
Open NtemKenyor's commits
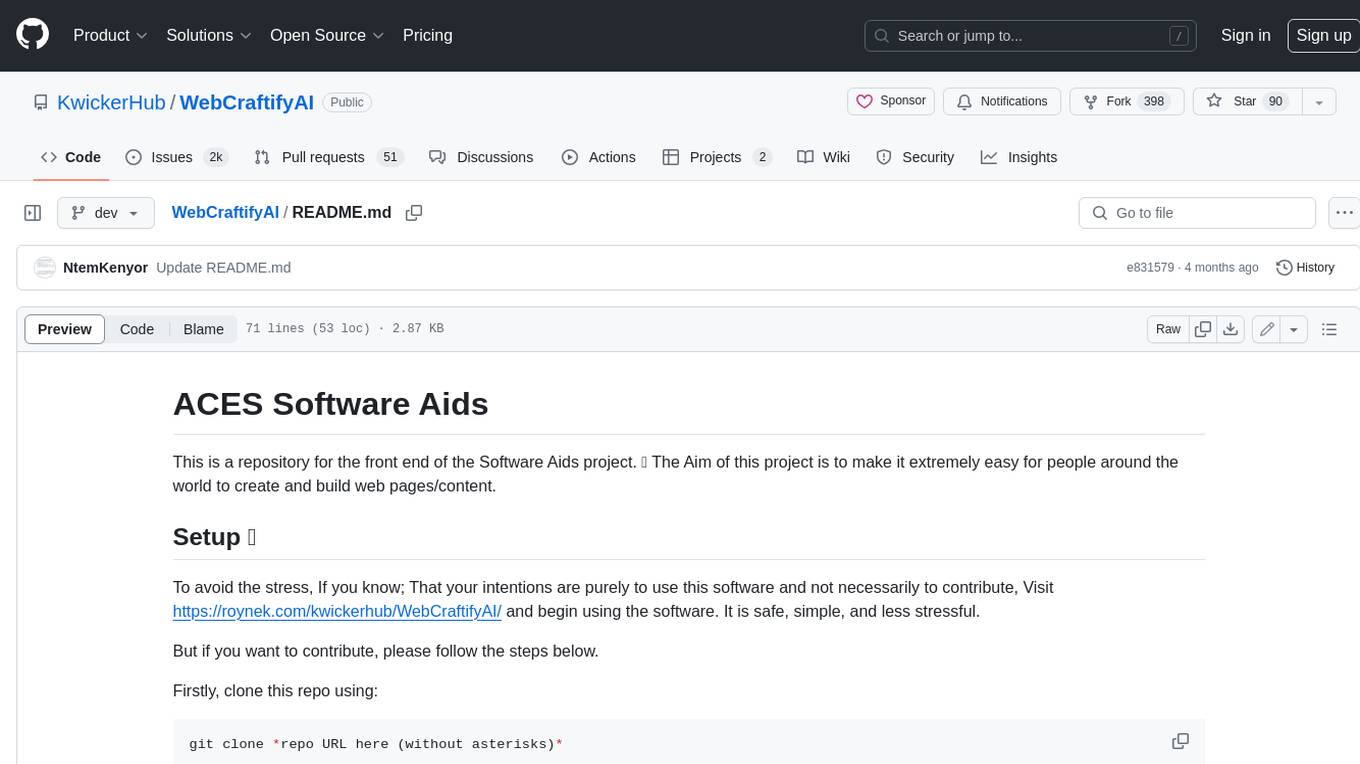105,268
